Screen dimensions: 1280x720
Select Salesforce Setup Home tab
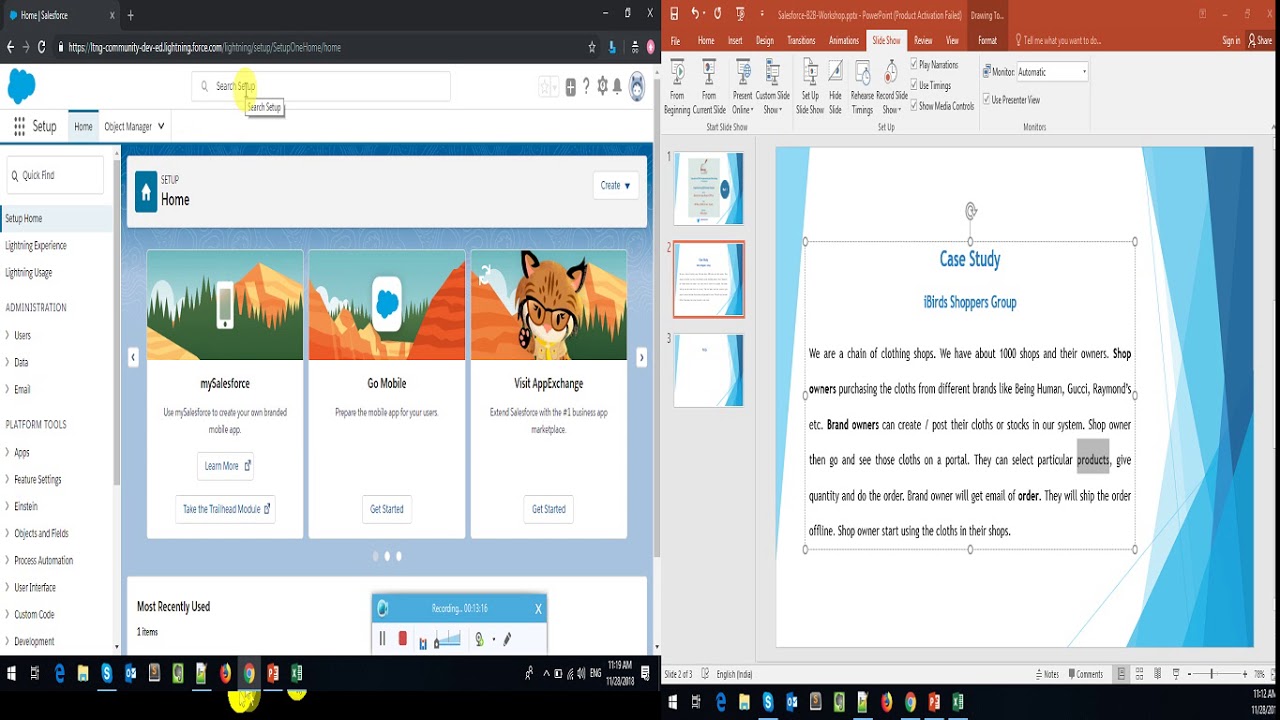tap(83, 127)
